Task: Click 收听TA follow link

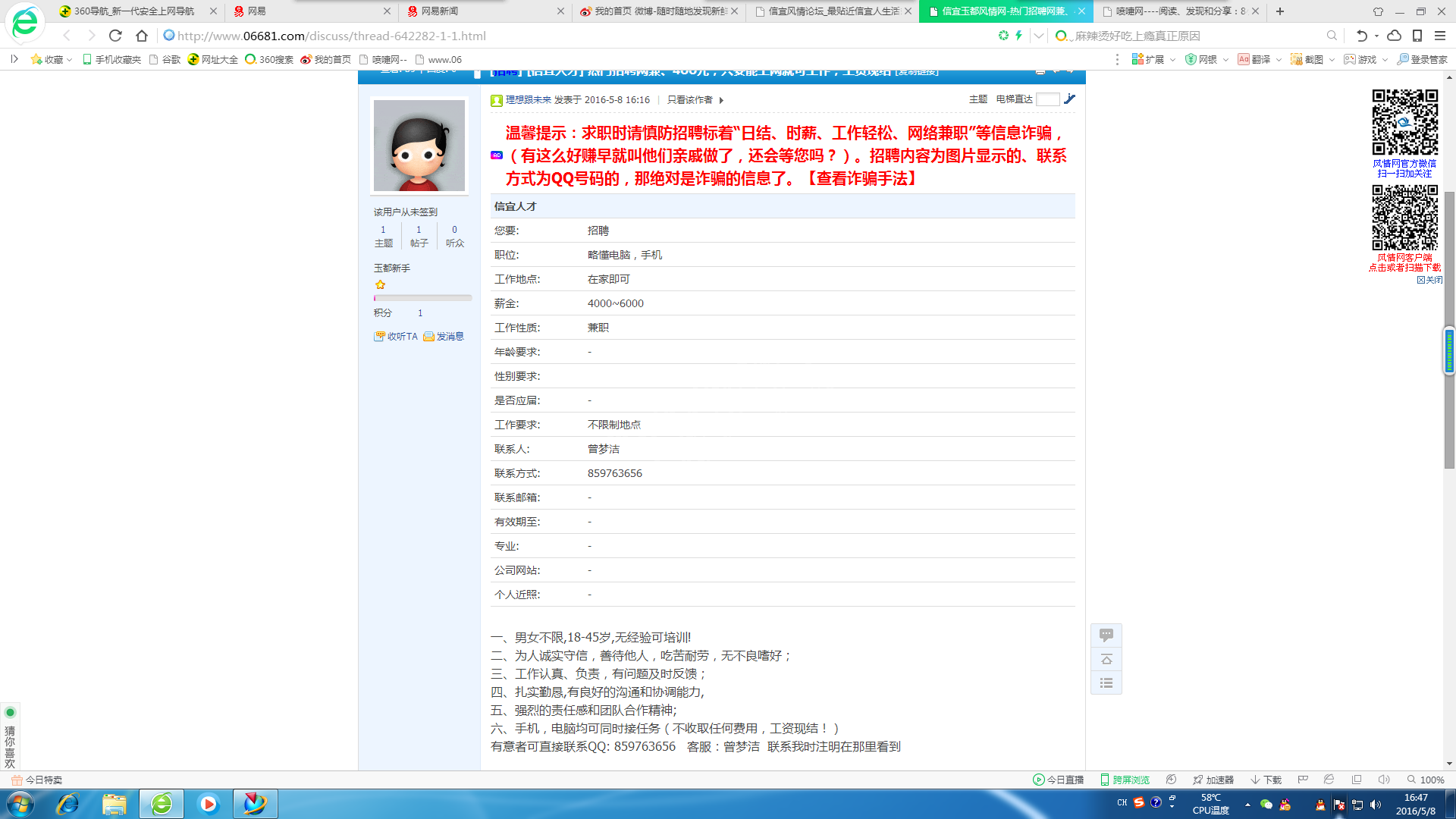Action: 396,336
